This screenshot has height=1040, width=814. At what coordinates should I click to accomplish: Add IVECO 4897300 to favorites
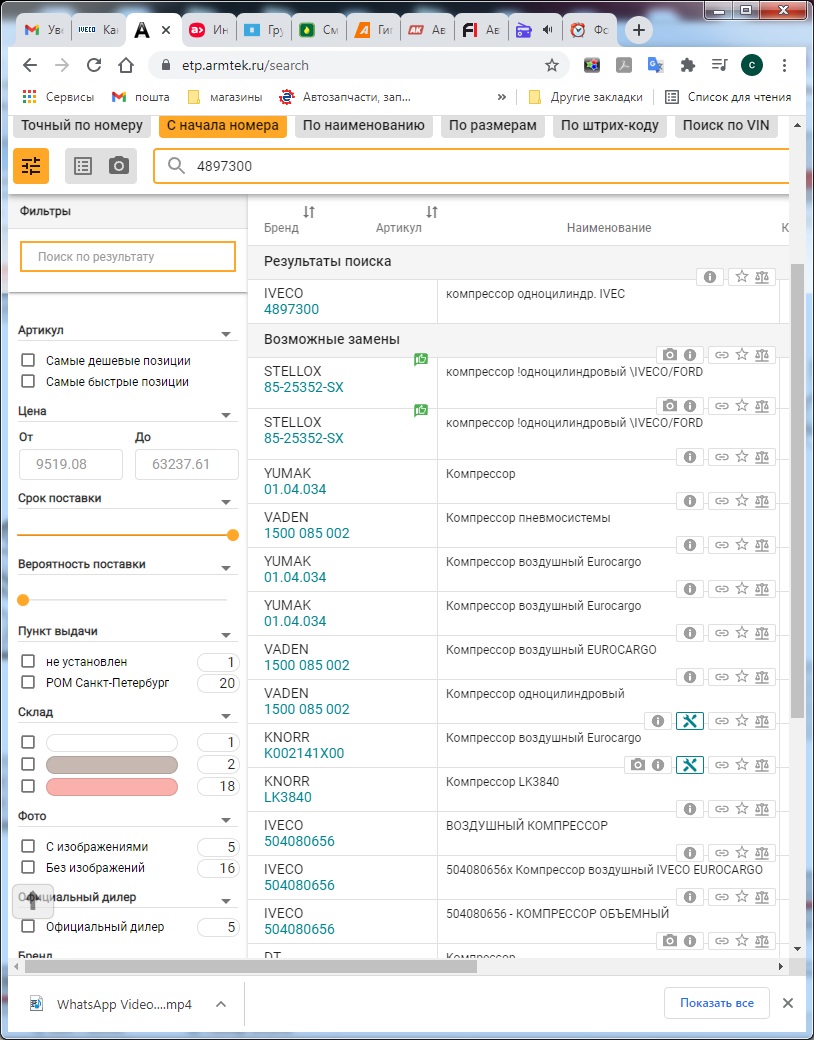pos(742,277)
